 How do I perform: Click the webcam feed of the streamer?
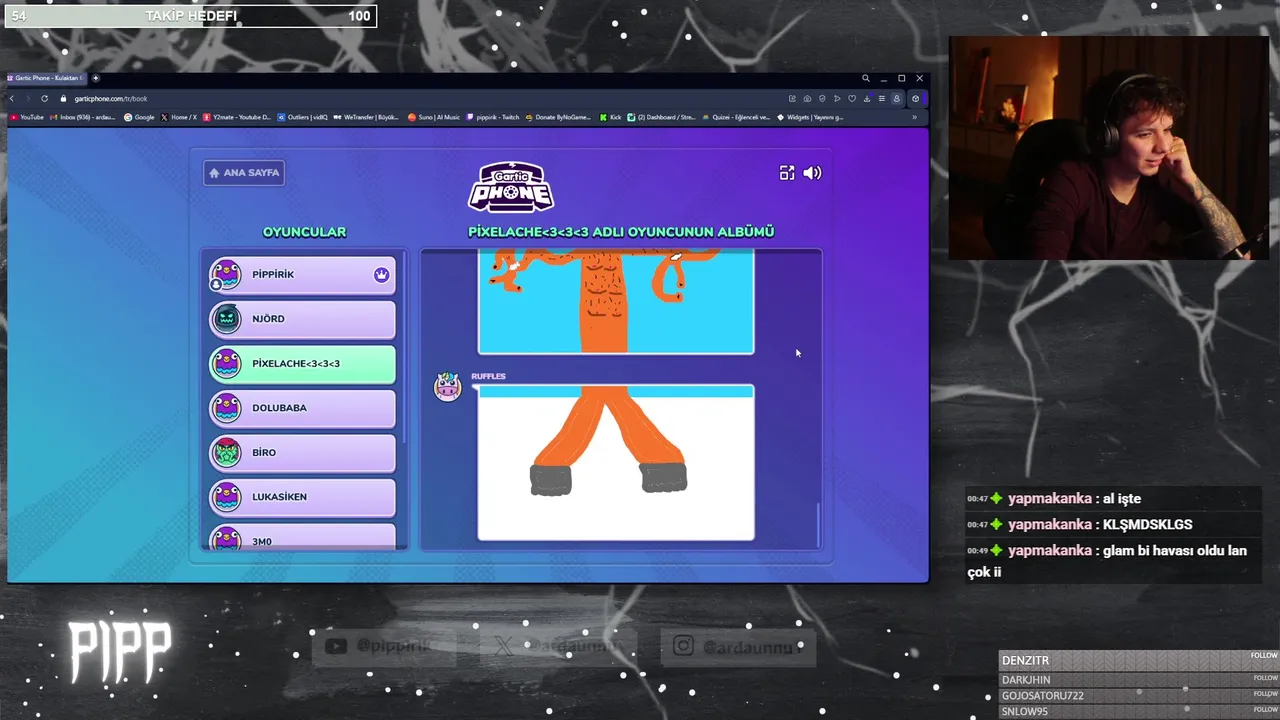point(1108,148)
